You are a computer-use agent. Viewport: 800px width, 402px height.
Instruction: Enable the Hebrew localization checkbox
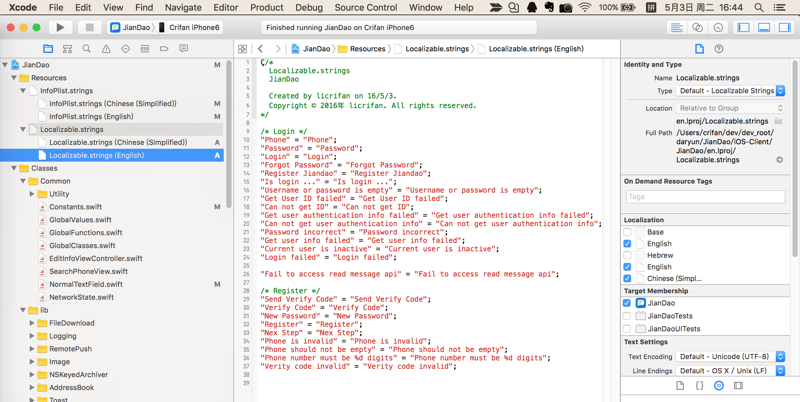click(x=627, y=255)
